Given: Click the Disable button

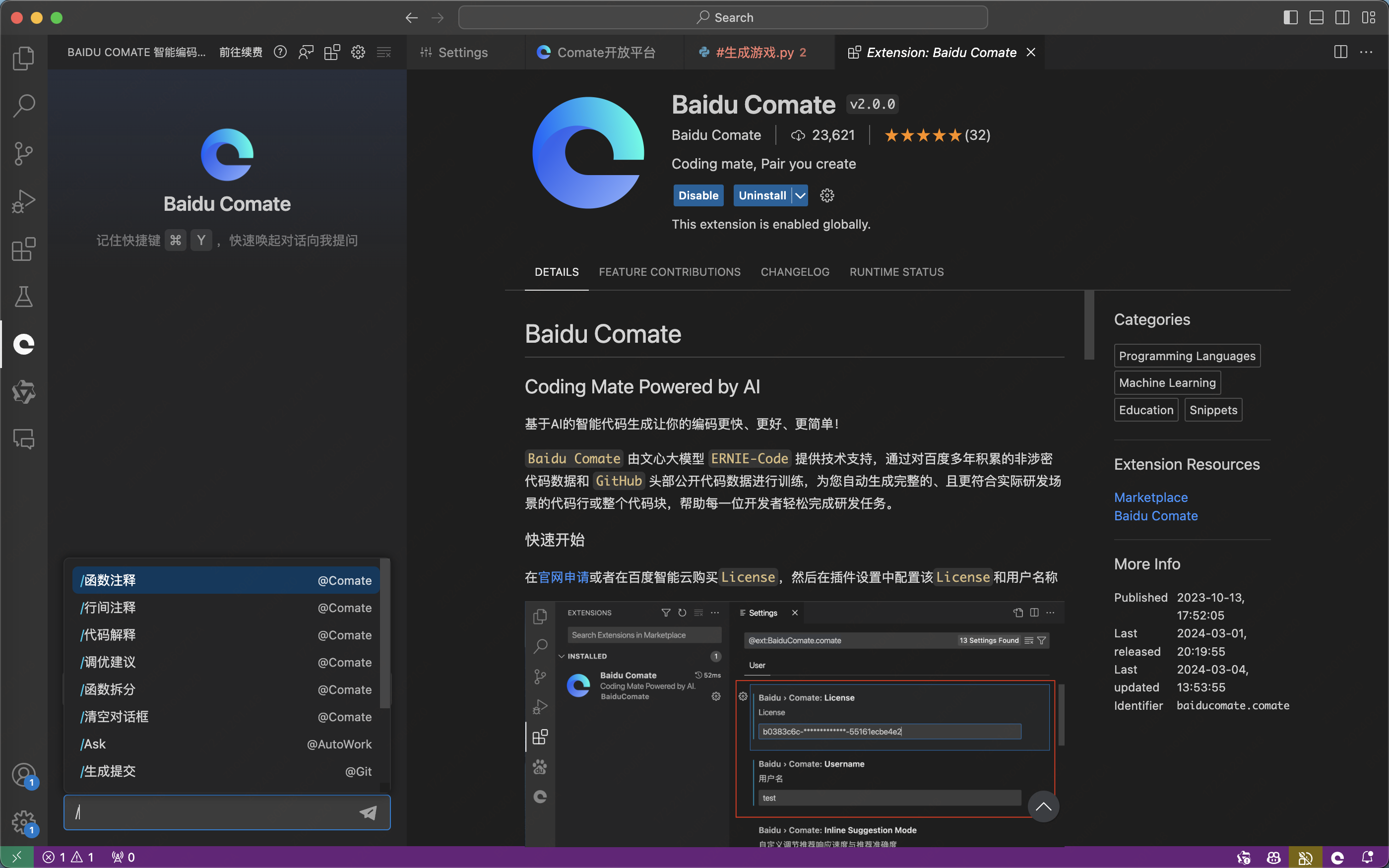Looking at the screenshot, I should [698, 195].
